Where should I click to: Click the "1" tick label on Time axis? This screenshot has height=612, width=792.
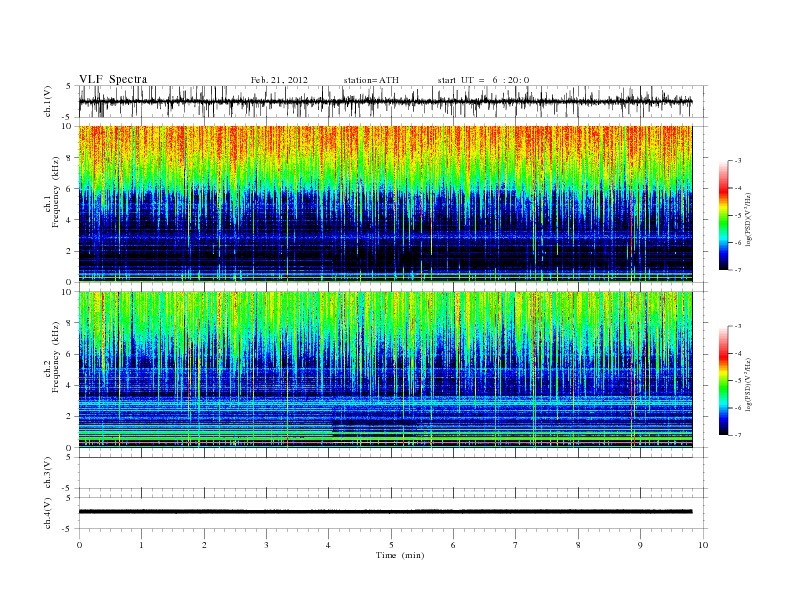142,545
